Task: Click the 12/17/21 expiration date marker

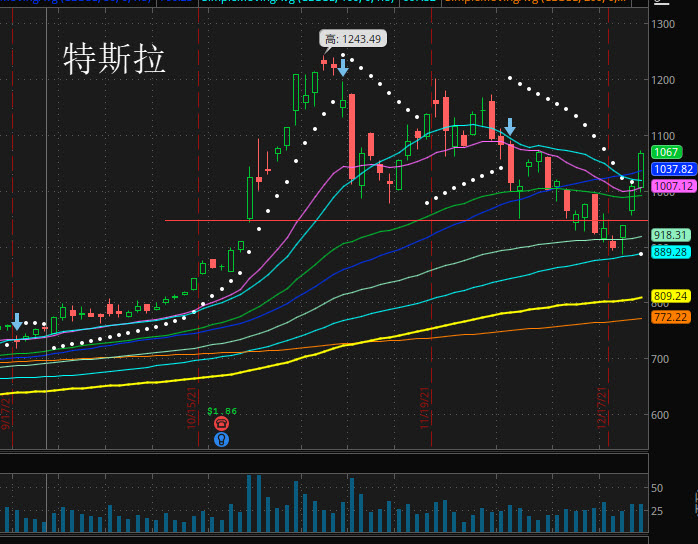Action: [x=602, y=408]
